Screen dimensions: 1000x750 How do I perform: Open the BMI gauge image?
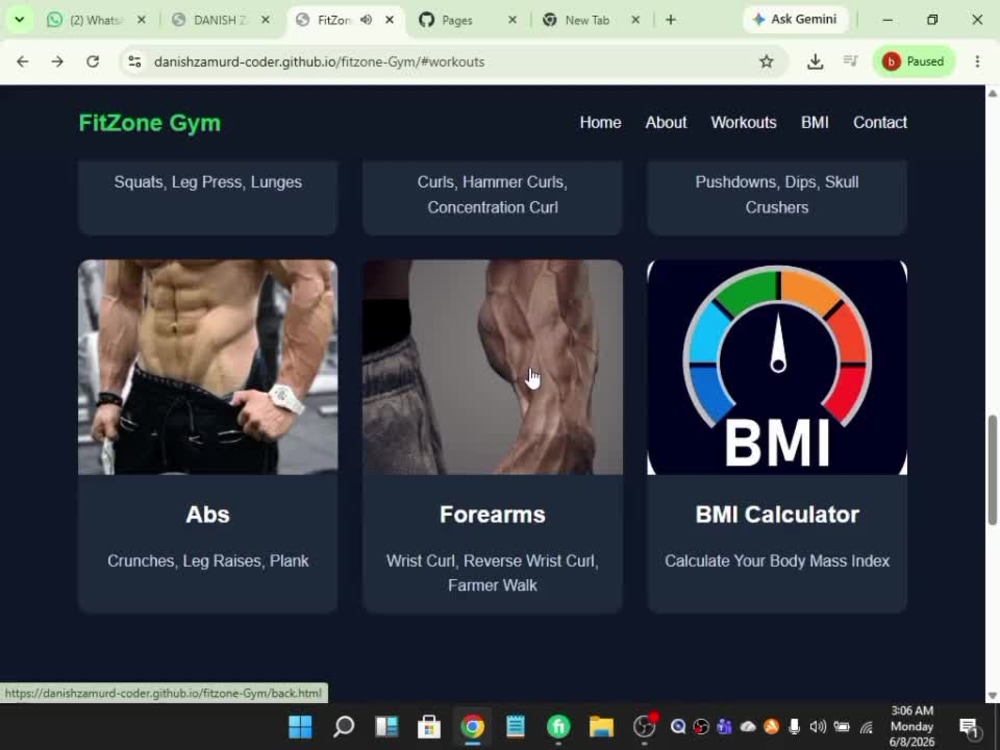tap(777, 367)
